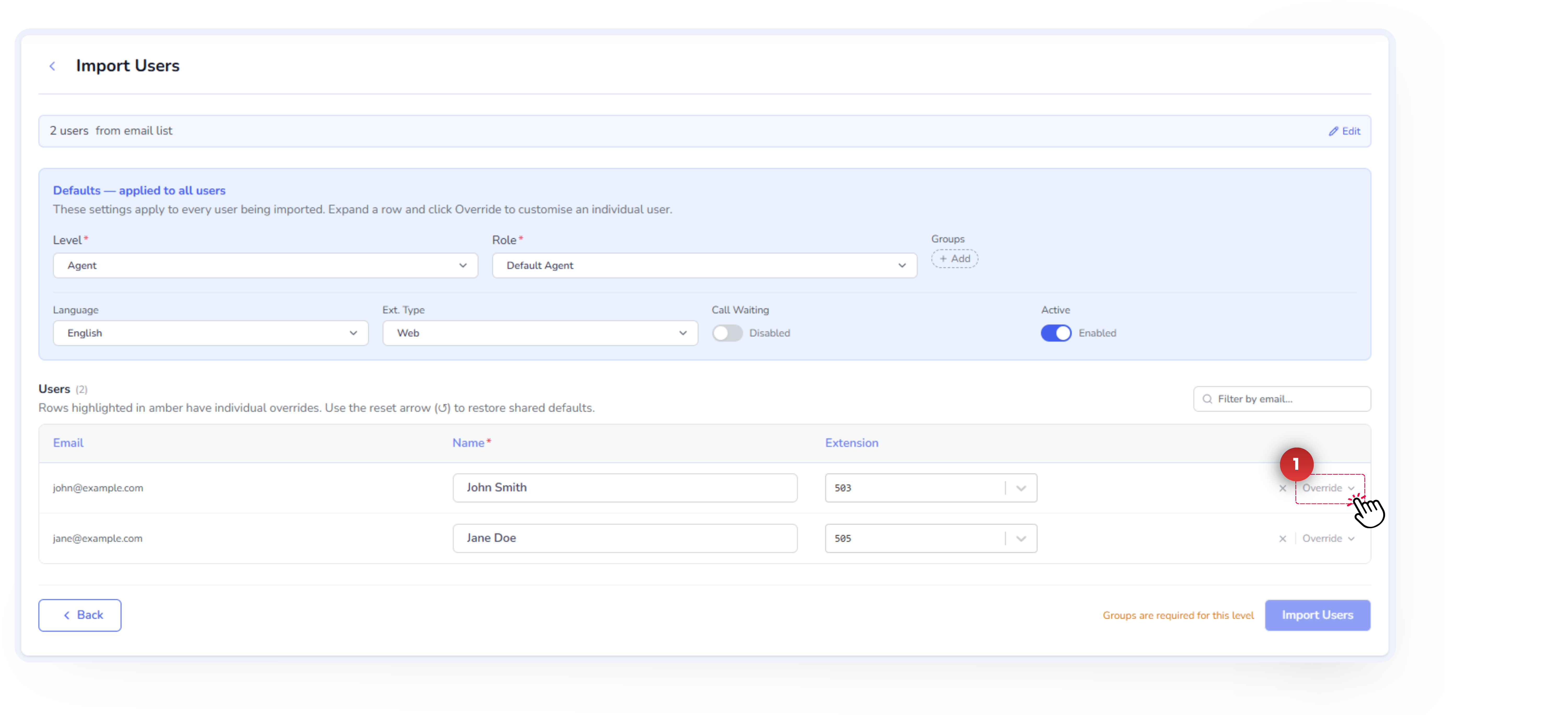1568x715 pixels.
Task: Click the back arrow beside Import Users title
Action: 52,66
